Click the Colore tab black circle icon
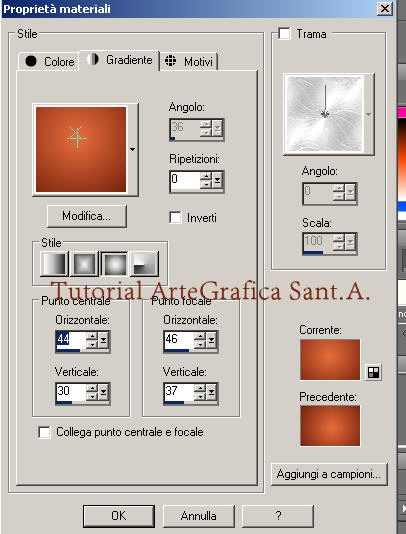 point(31,61)
